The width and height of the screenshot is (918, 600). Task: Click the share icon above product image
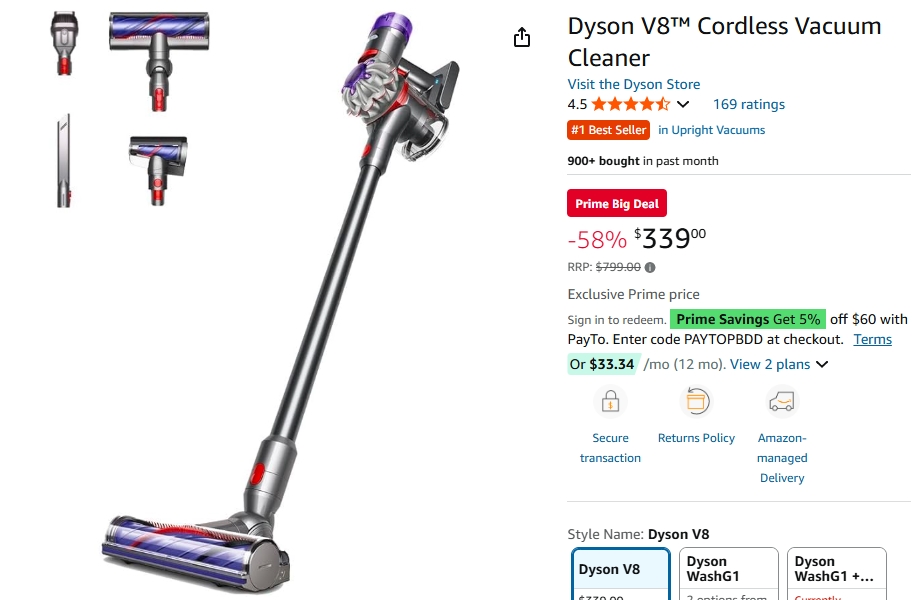522,37
